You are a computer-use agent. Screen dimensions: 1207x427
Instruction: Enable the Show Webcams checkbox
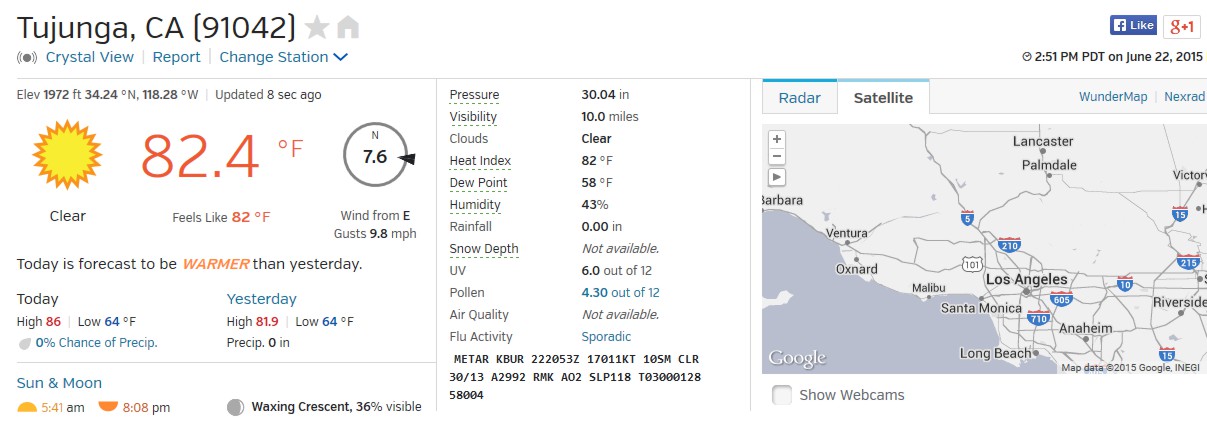[782, 395]
